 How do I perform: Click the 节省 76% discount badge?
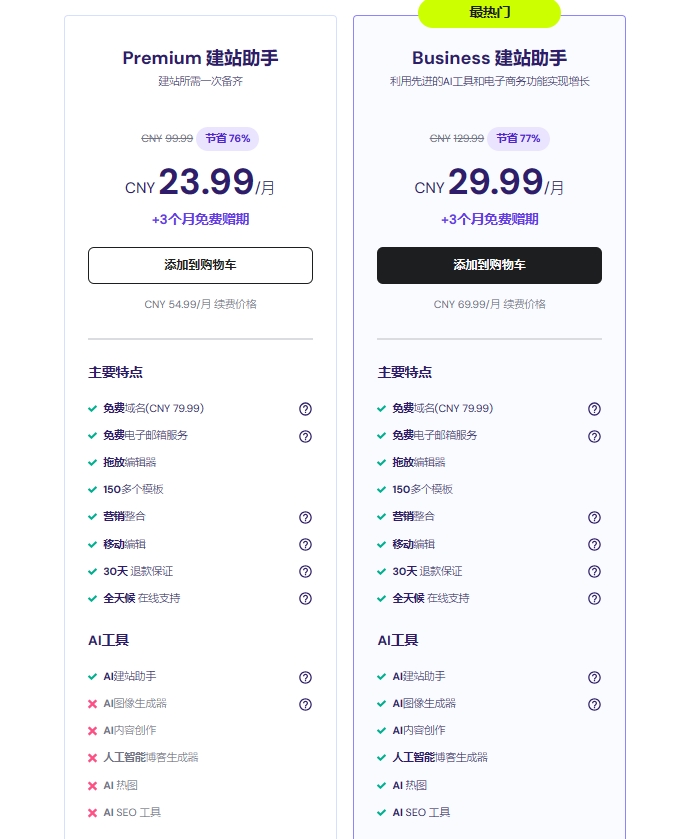[228, 138]
